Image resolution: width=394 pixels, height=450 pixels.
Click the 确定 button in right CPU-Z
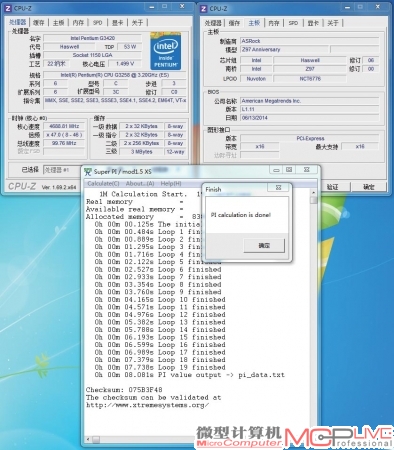tap(369, 187)
